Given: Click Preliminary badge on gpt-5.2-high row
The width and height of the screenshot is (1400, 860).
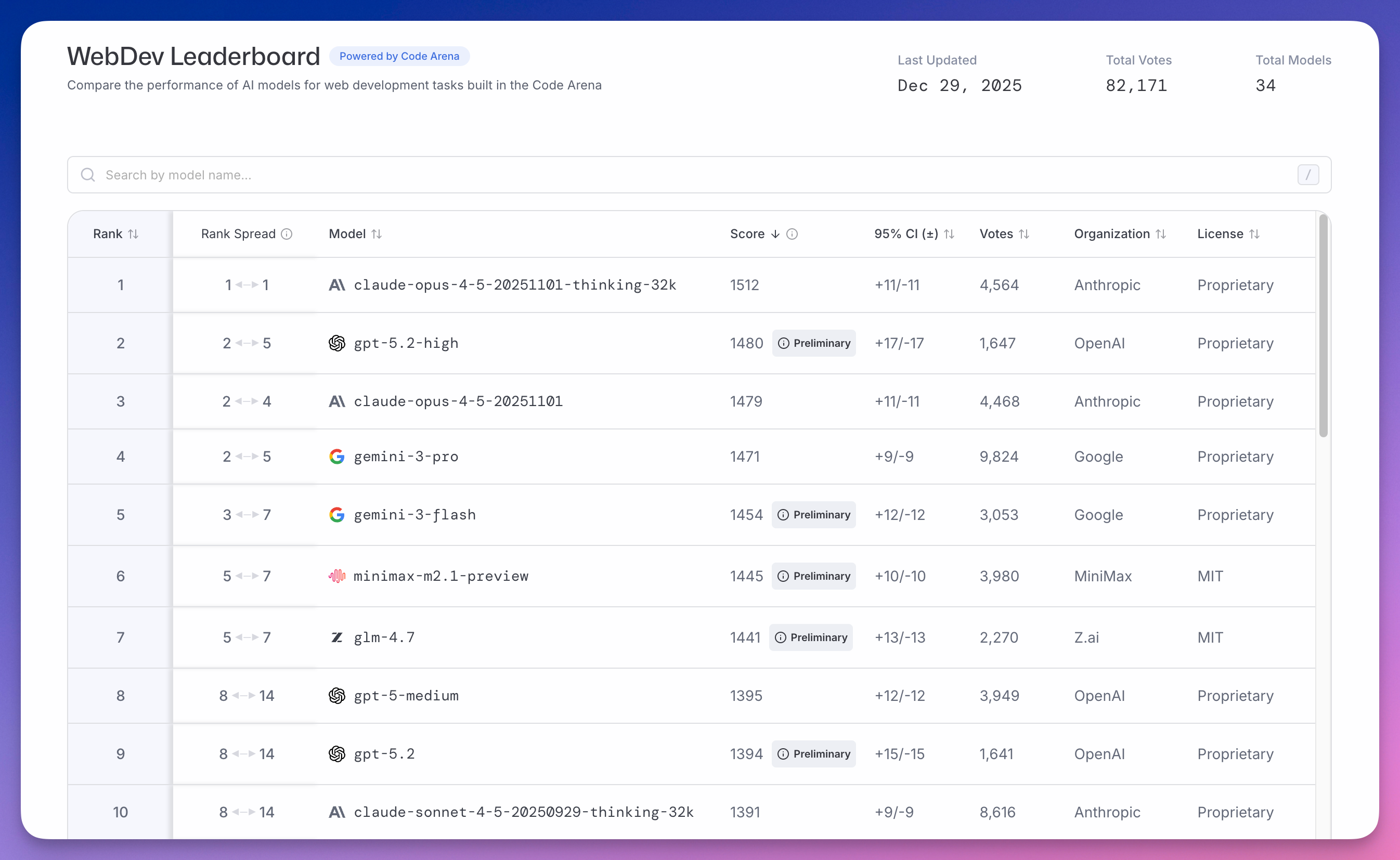Looking at the screenshot, I should [813, 343].
